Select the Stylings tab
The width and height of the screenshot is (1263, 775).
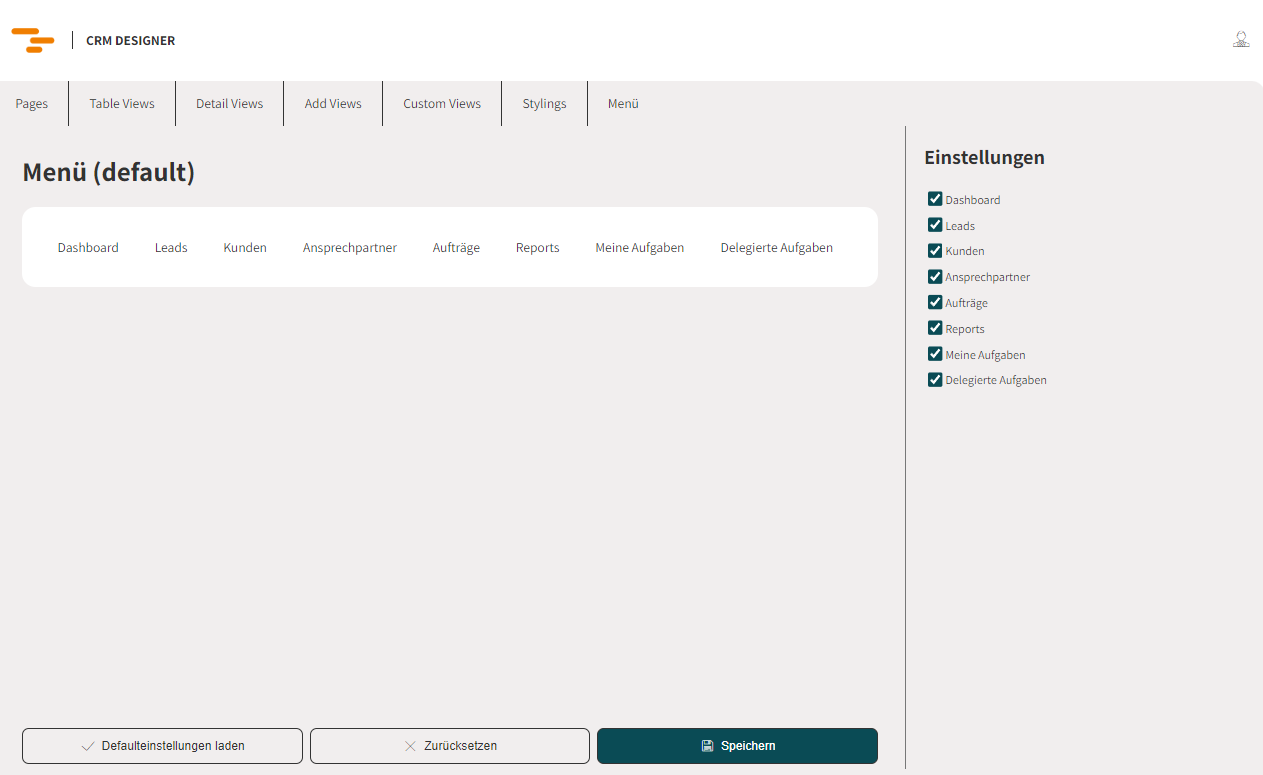point(544,104)
